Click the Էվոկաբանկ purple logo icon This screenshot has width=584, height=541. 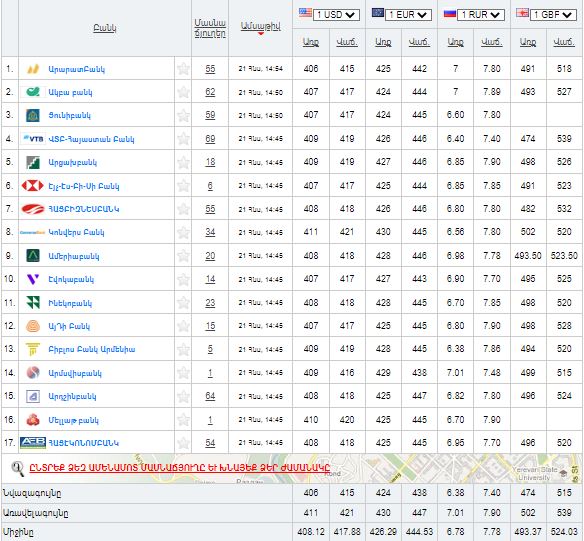click(x=33, y=279)
